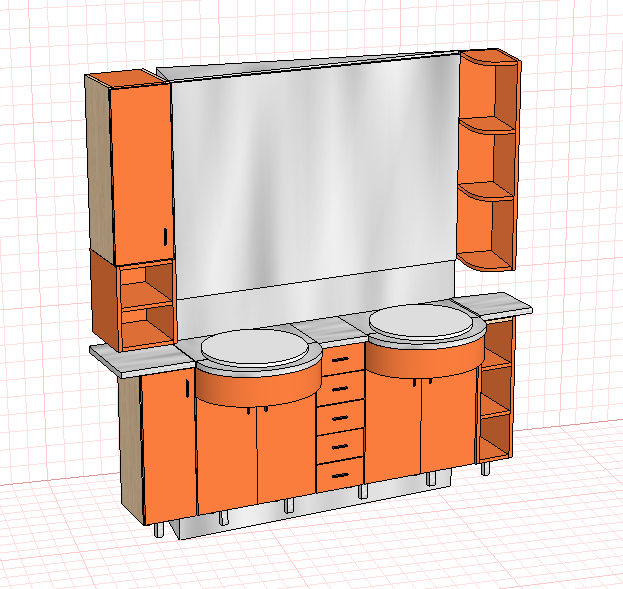Image resolution: width=623 pixels, height=589 pixels.
Task: Select the large mirror panel
Action: (x=314, y=175)
